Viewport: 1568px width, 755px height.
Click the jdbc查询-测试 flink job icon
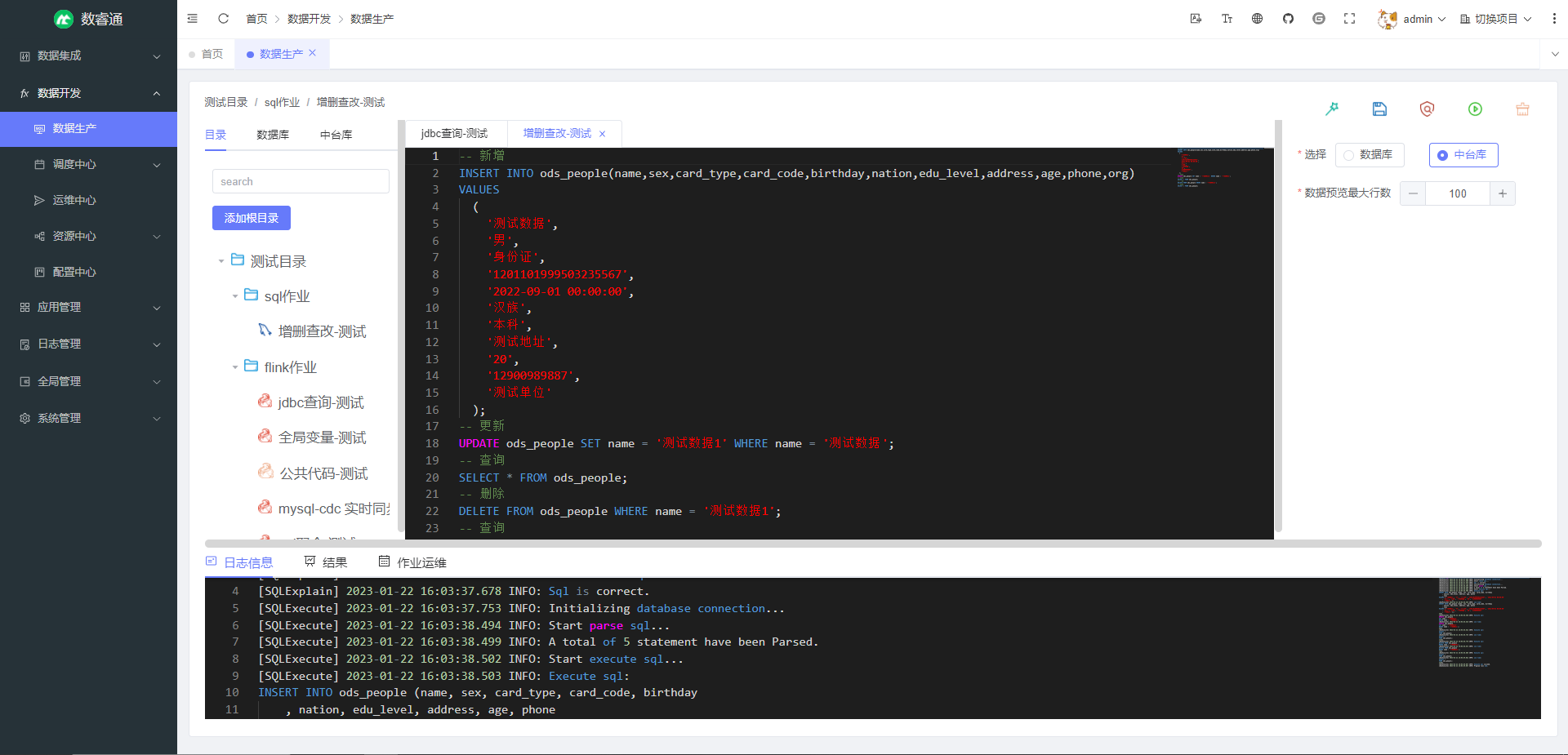[265, 401]
